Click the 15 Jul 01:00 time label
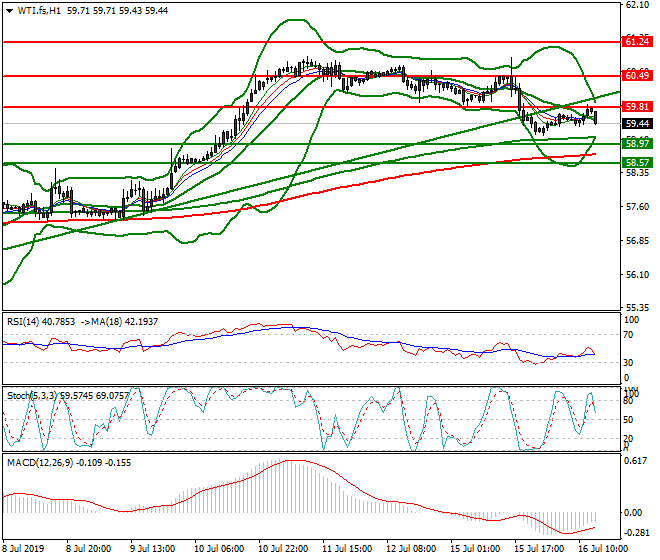660x560 pixels. pos(476,549)
